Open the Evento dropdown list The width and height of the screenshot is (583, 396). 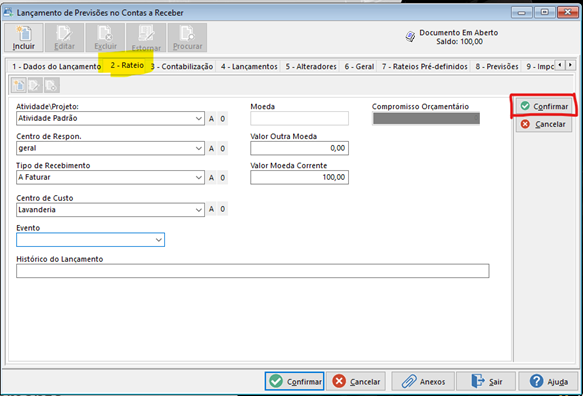(x=159, y=240)
